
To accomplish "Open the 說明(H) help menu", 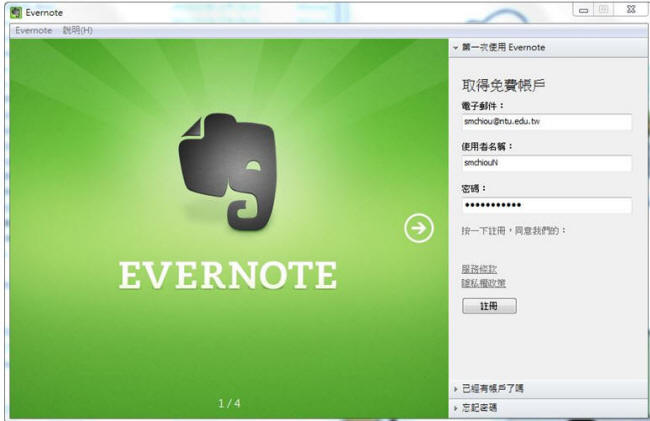I will click(x=78, y=30).
